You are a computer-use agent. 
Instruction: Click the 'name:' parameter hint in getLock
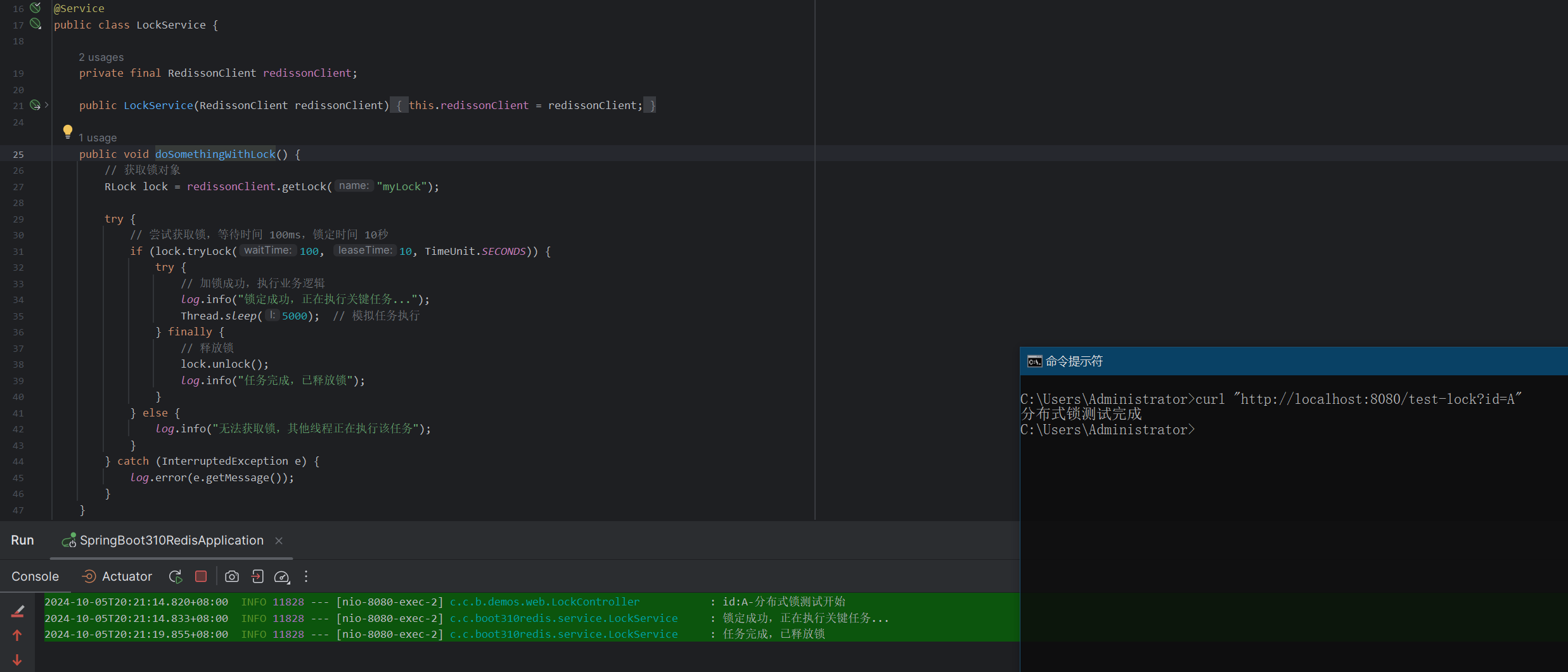354,186
